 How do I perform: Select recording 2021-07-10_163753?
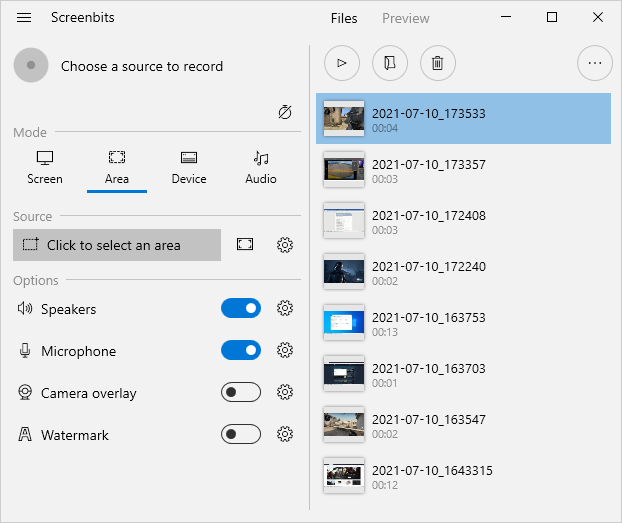pyautogui.click(x=463, y=323)
